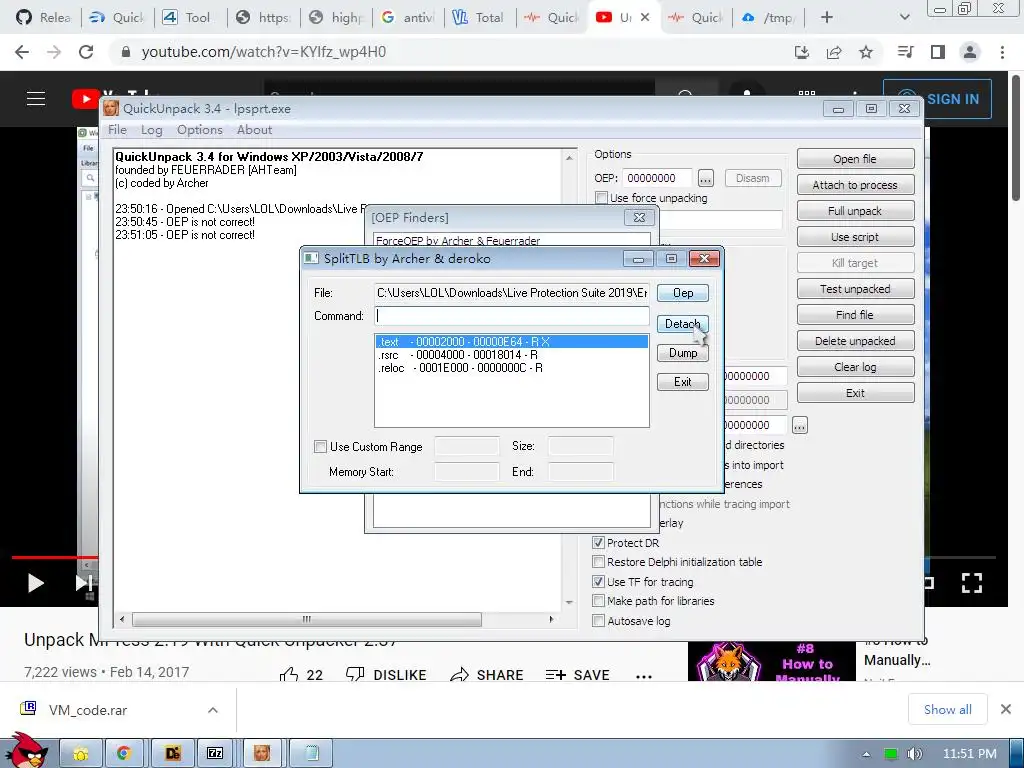Click the Clear log button
Image resolution: width=1024 pixels, height=768 pixels.
click(856, 367)
